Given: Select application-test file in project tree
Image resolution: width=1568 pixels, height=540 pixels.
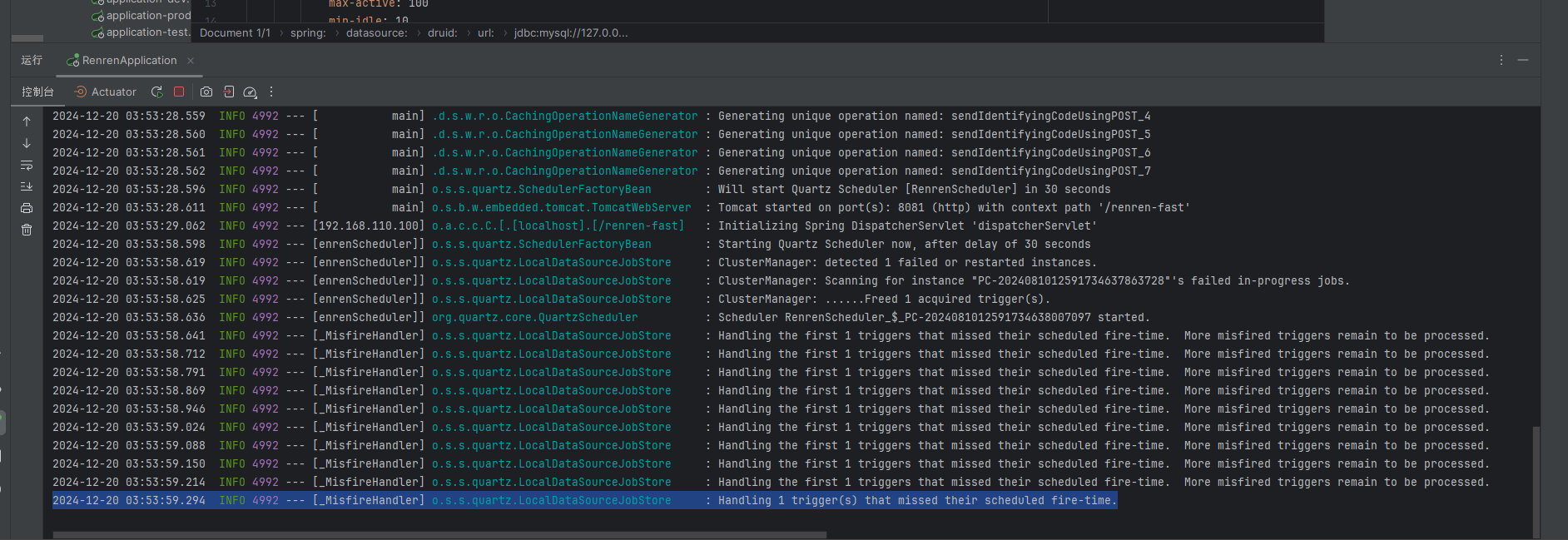Looking at the screenshot, I should 141,32.
